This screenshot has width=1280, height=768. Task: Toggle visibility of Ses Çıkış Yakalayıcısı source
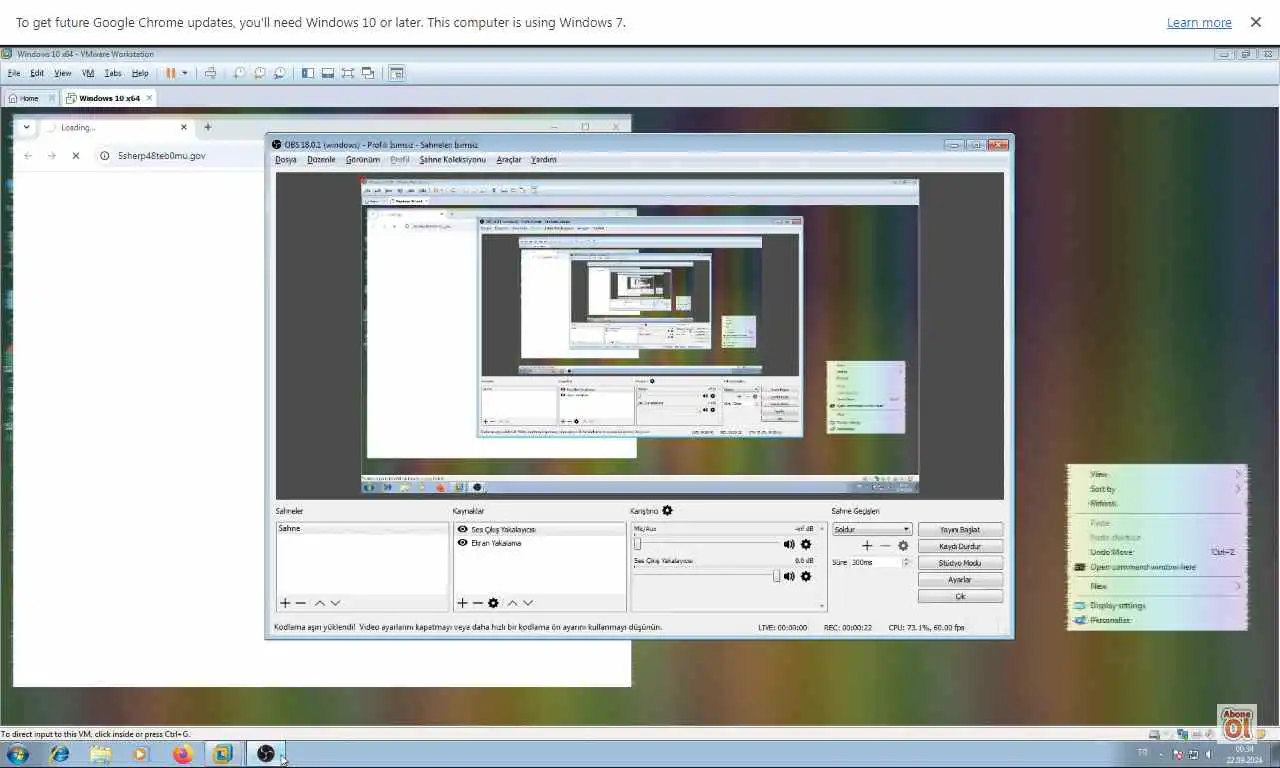tap(462, 529)
